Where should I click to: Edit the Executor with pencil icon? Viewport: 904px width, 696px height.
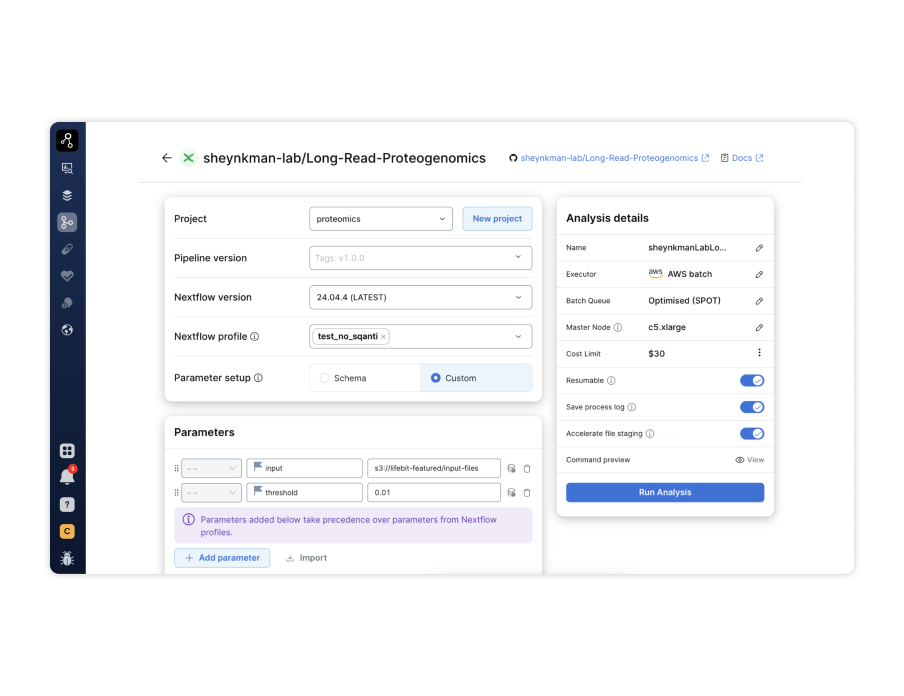pyautogui.click(x=759, y=274)
